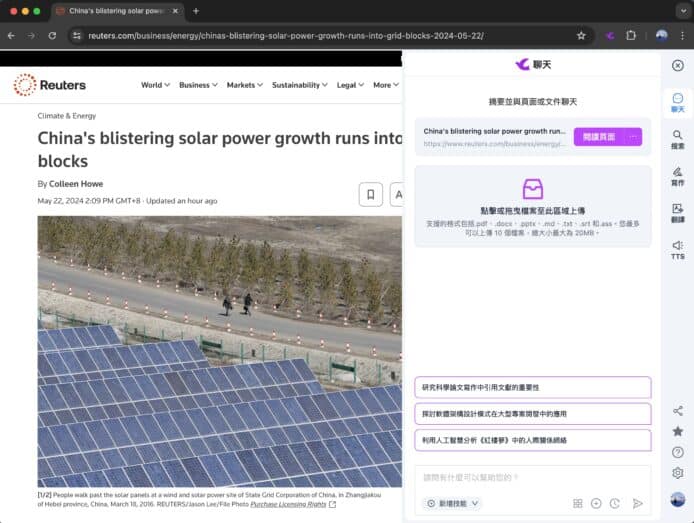Open the help question mark icon
The image size is (694, 523).
[x=677, y=452]
